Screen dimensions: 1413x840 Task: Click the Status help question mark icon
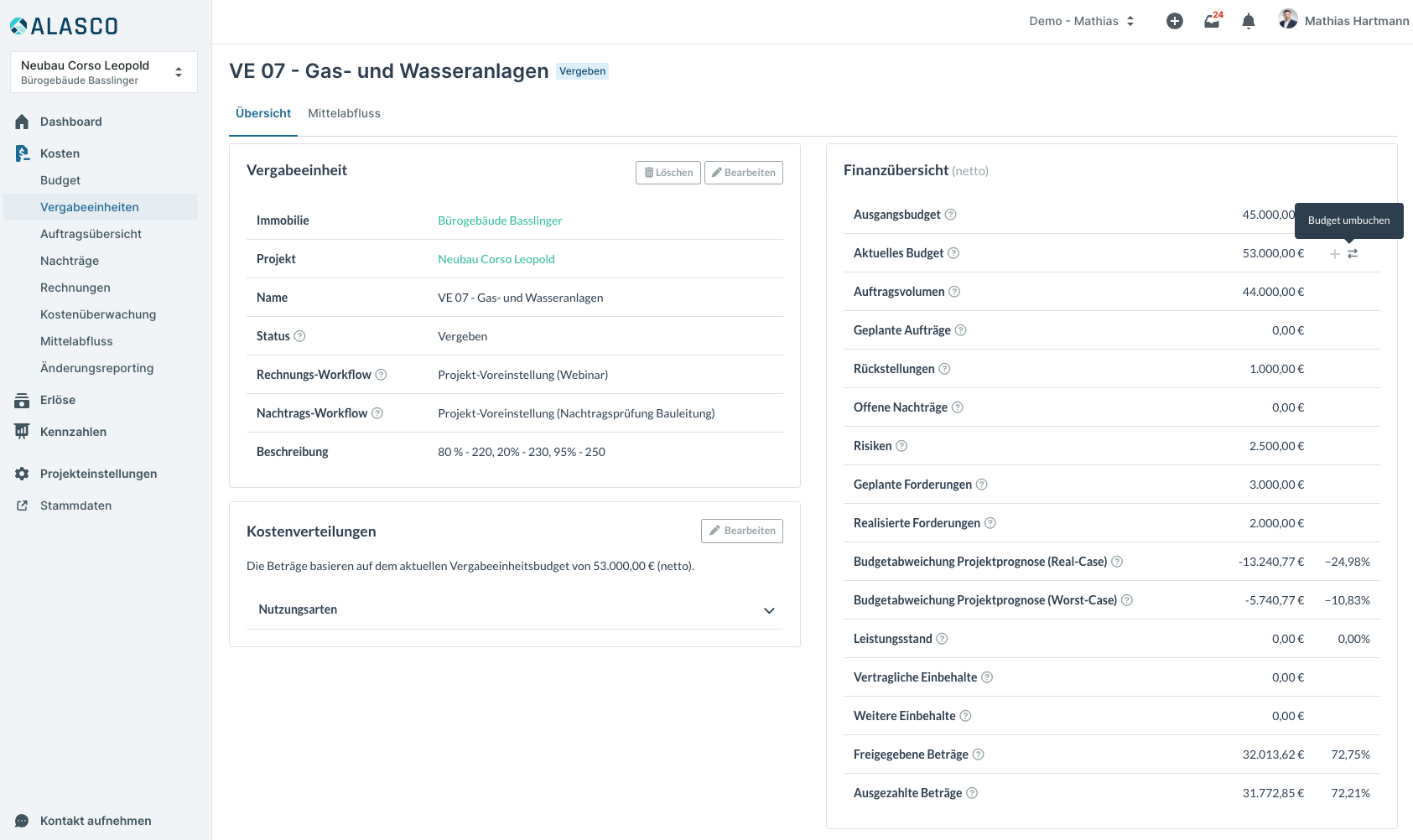[299, 336]
